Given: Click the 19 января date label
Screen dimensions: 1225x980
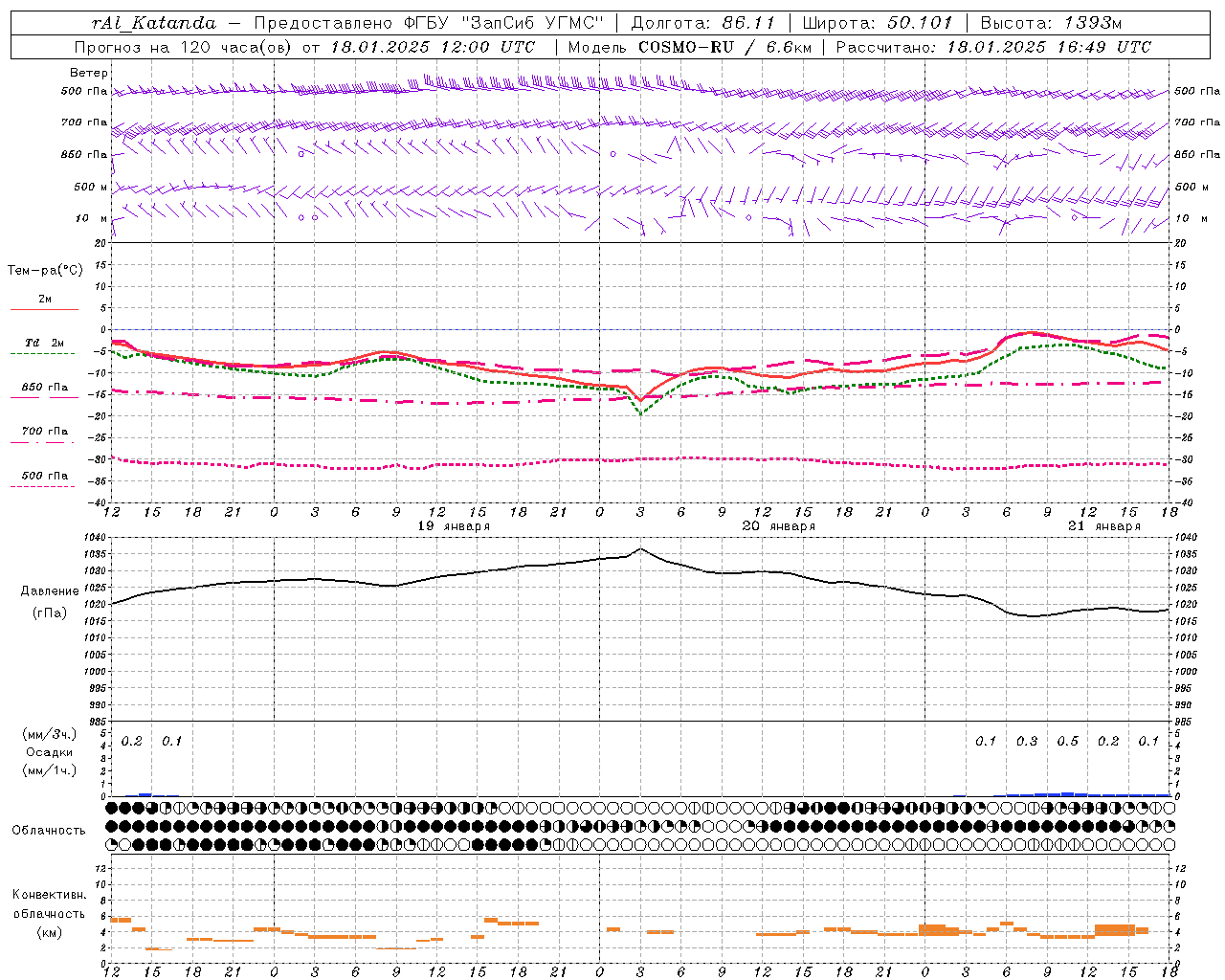Looking at the screenshot, I should [454, 526].
